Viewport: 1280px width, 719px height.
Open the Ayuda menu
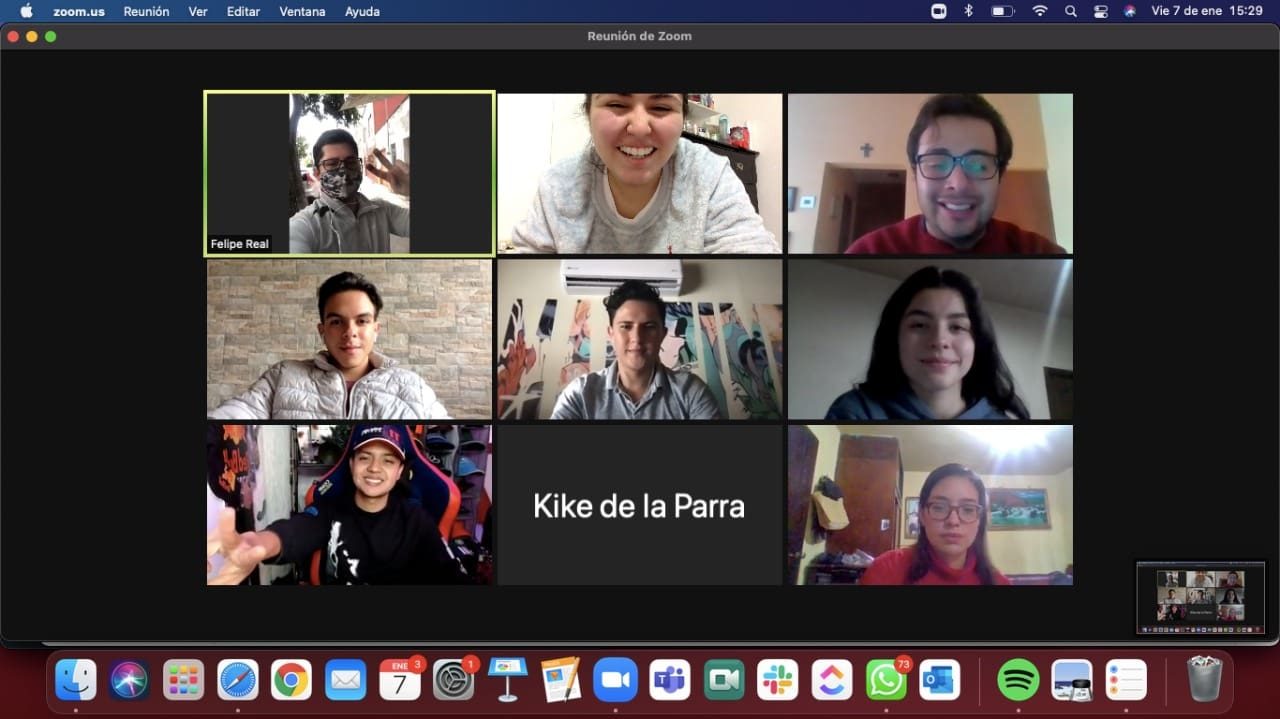(362, 11)
